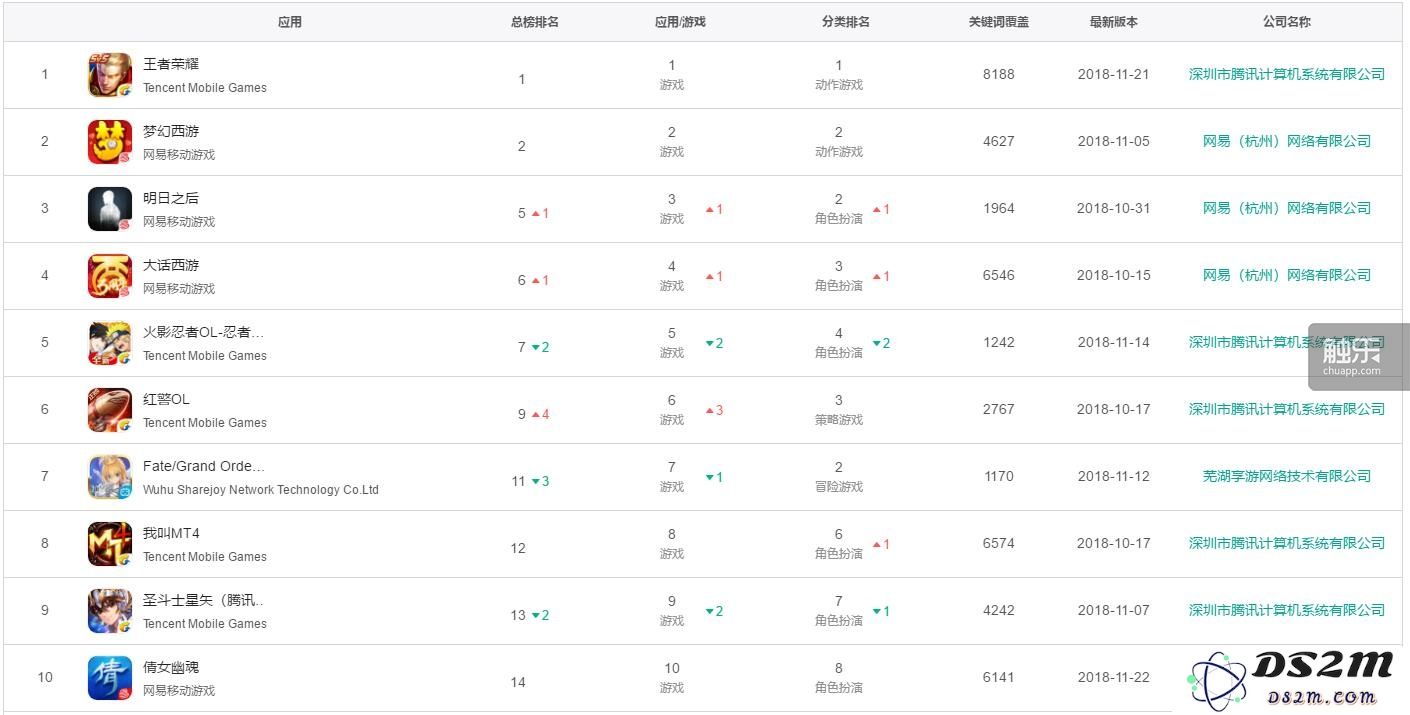Click keyword coverage value 2767
The width and height of the screenshot is (1410, 715).
pos(998,409)
